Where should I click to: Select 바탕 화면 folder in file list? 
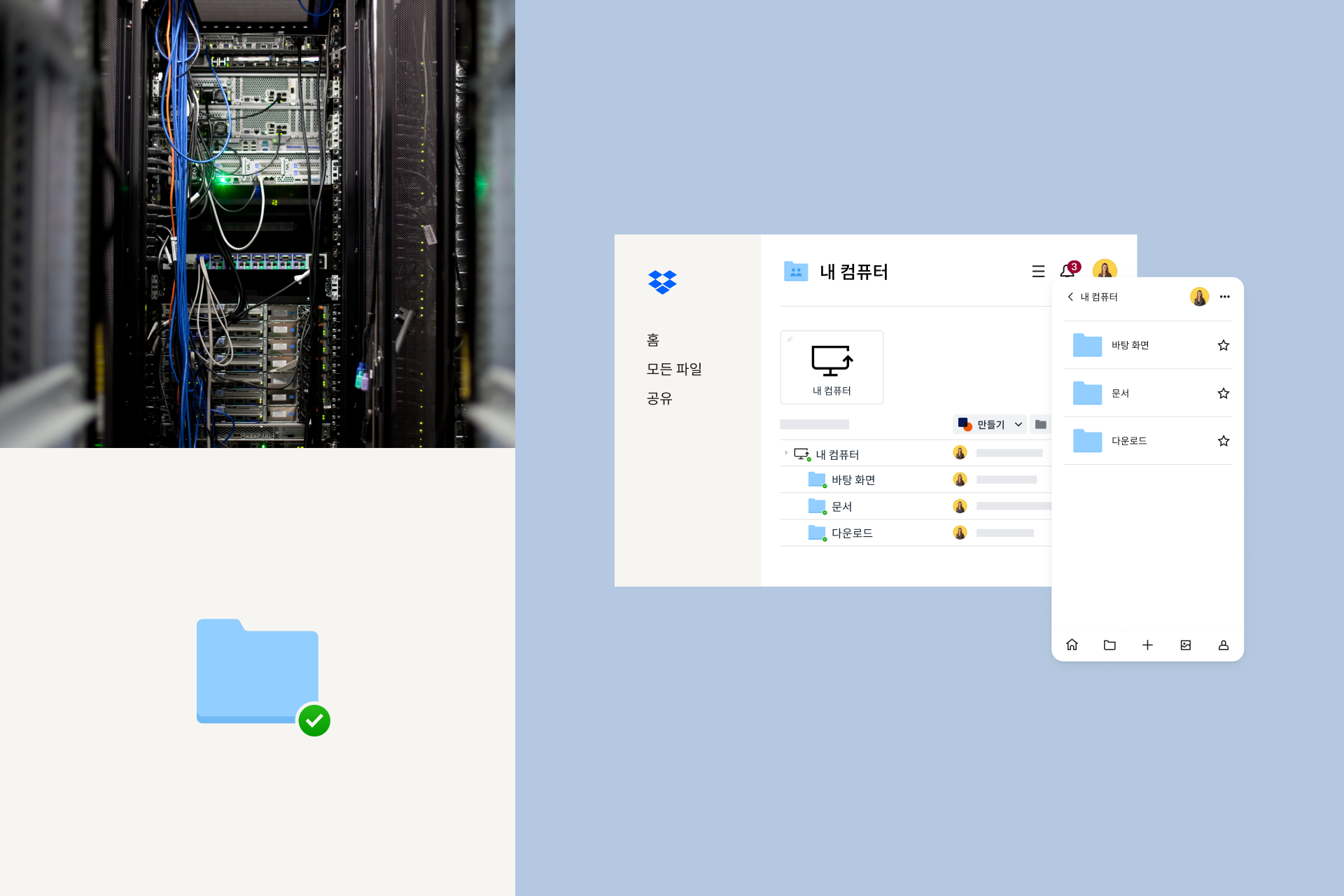pos(855,480)
